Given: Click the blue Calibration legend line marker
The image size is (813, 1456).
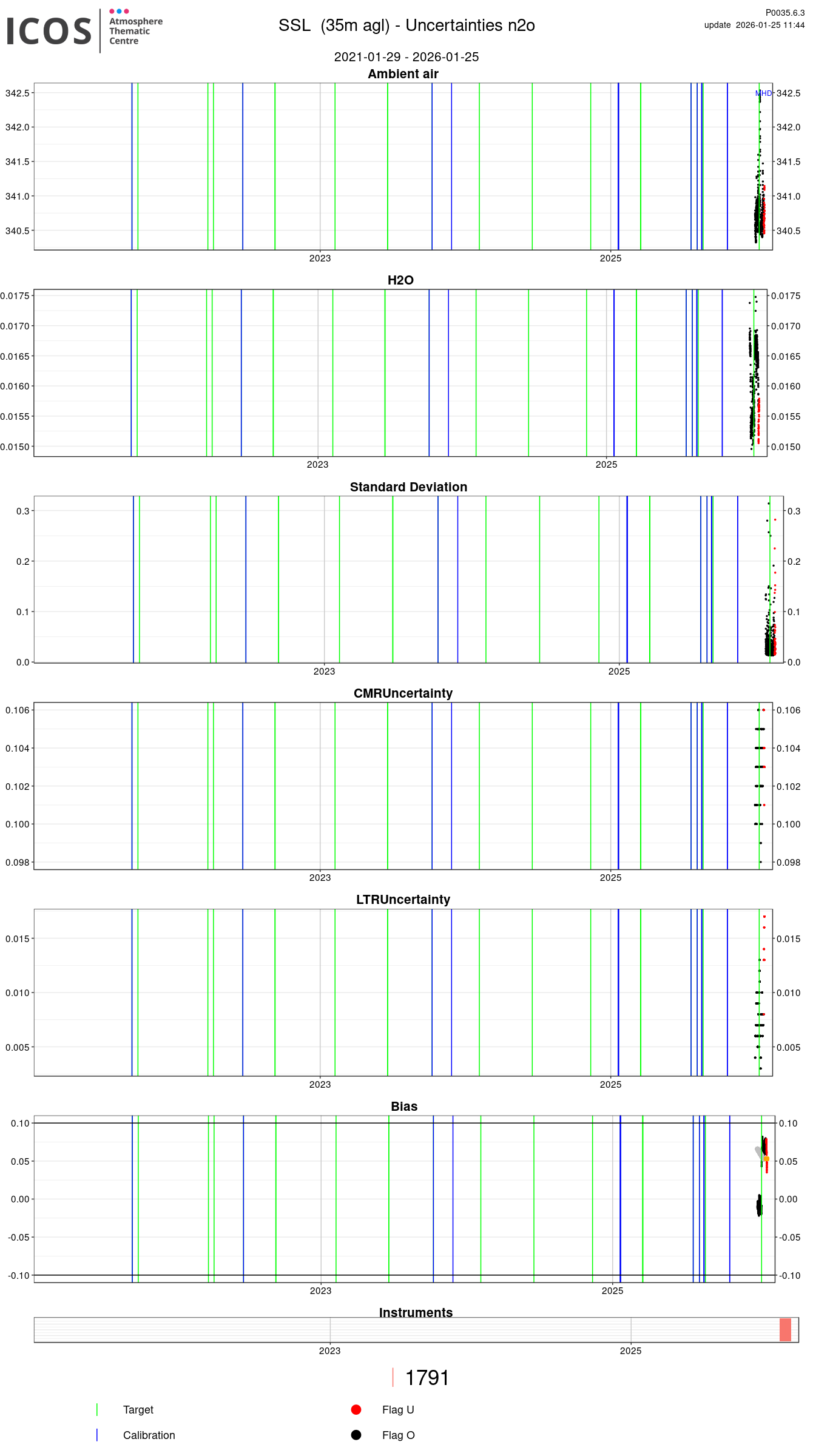Looking at the screenshot, I should click(x=97, y=1435).
